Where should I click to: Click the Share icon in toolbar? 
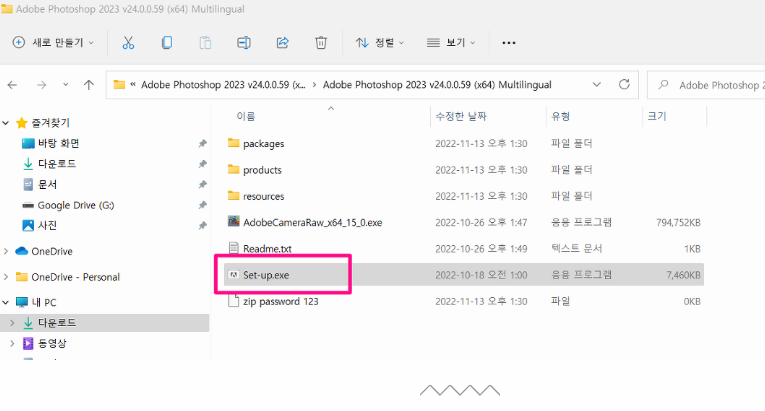click(282, 43)
